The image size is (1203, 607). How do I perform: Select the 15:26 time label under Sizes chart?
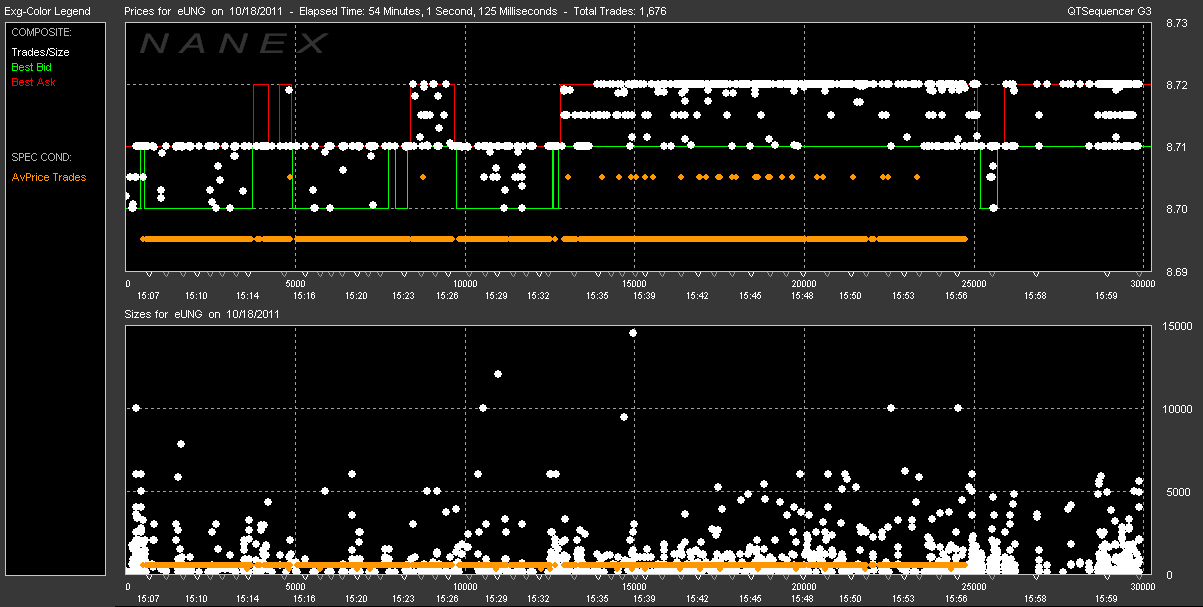(448, 599)
